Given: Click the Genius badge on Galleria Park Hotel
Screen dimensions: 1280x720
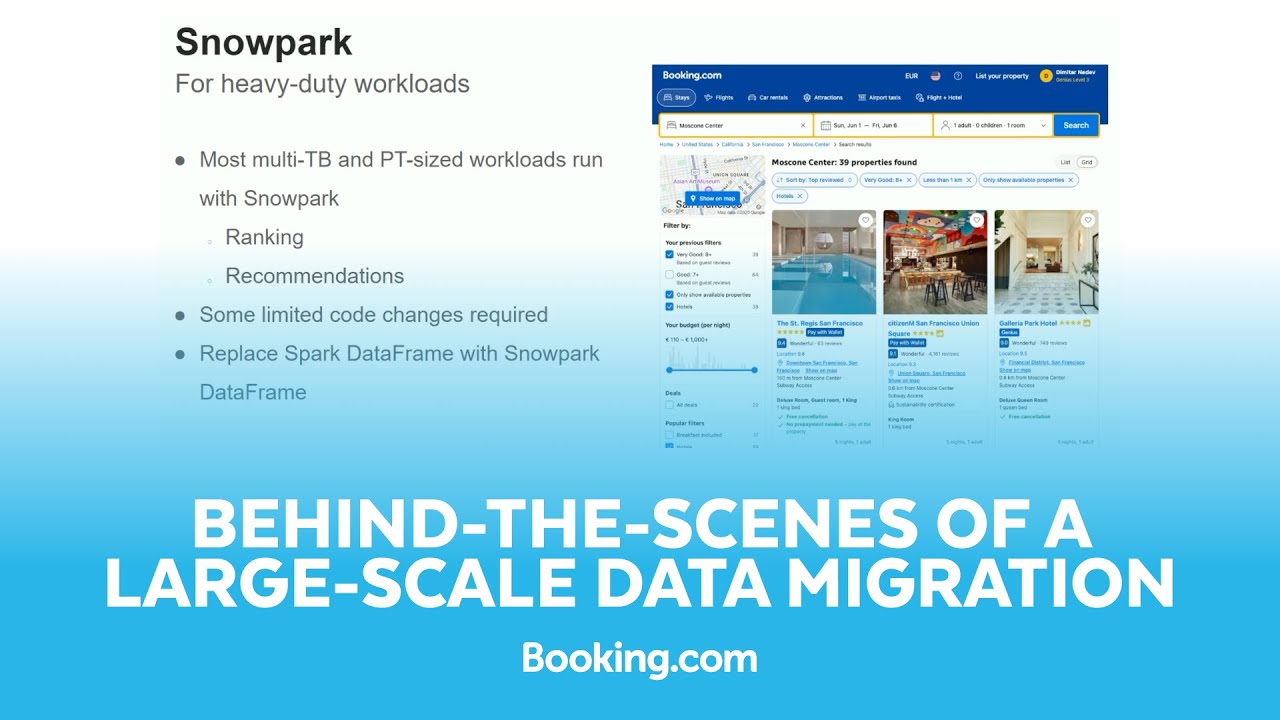Looking at the screenshot, I should tap(1009, 332).
